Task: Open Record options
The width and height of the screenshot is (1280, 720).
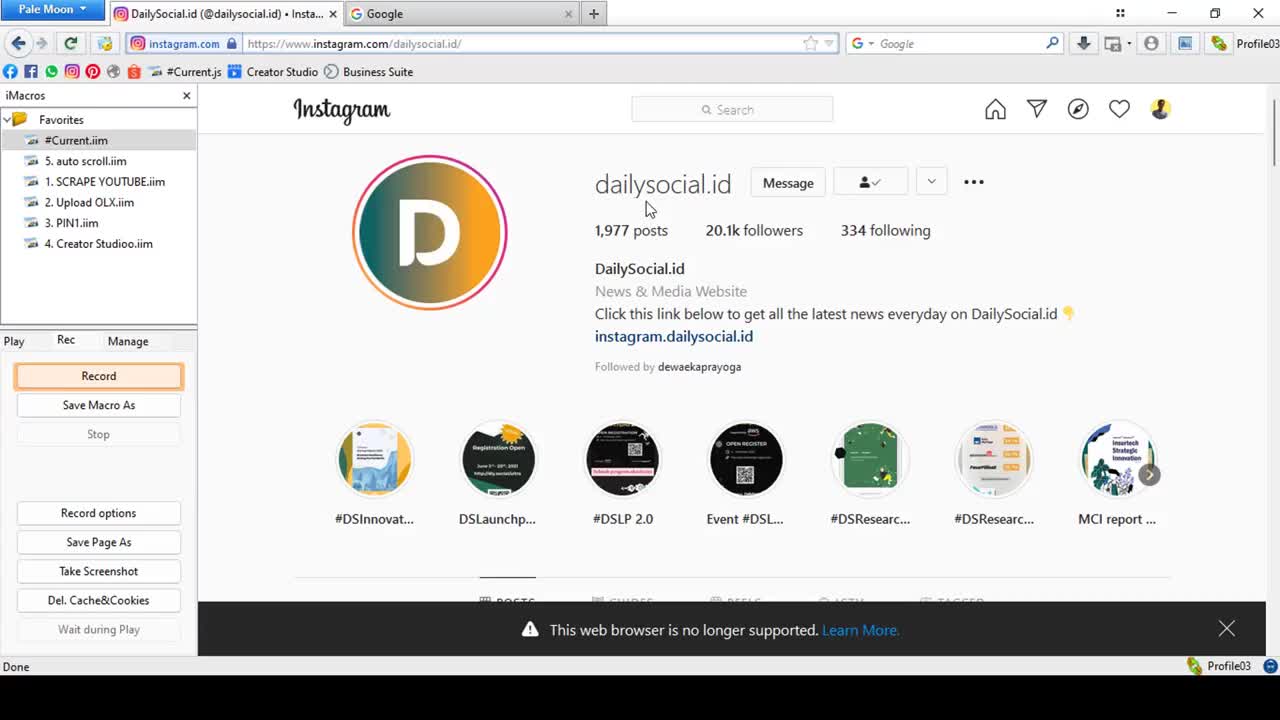Action: click(99, 513)
